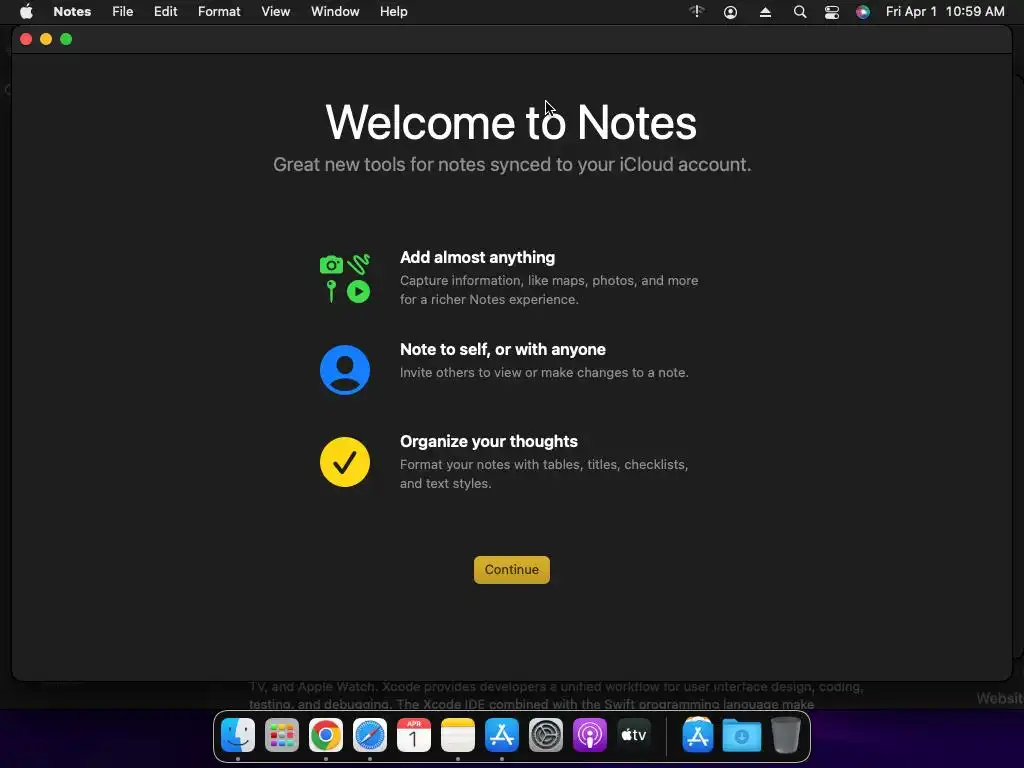Open the Format menu
The height and width of the screenshot is (768, 1024).
(x=219, y=12)
